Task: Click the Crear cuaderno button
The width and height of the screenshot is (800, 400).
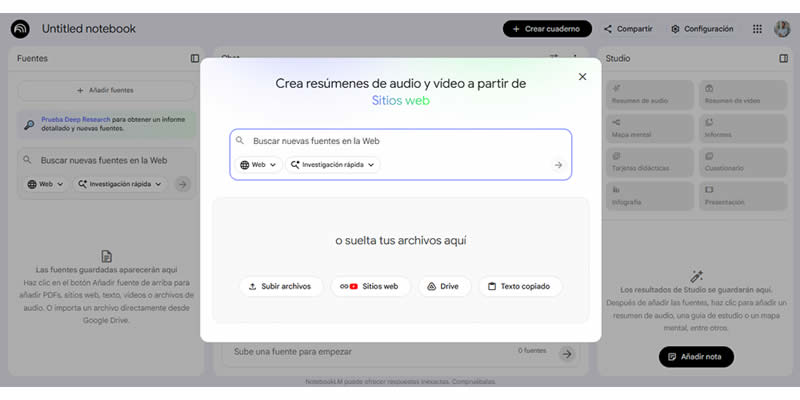Action: click(x=546, y=29)
